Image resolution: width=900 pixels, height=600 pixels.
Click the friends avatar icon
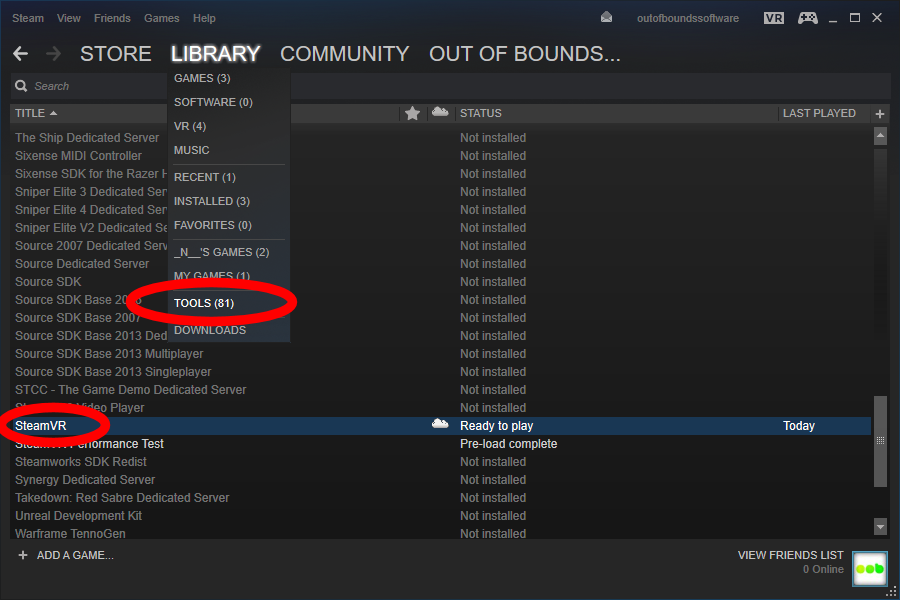tap(869, 568)
